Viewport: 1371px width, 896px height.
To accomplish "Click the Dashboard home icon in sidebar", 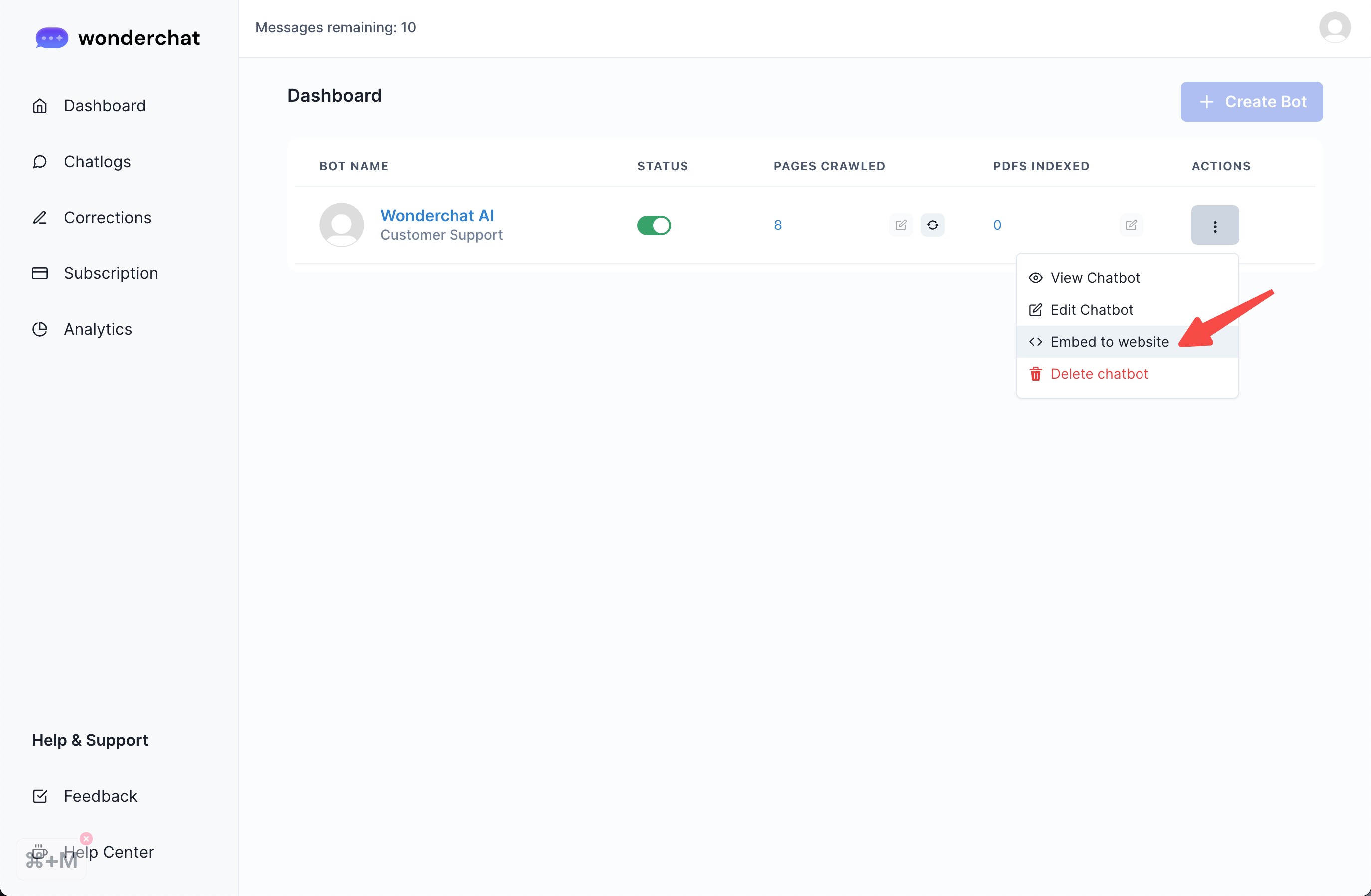I will point(40,106).
